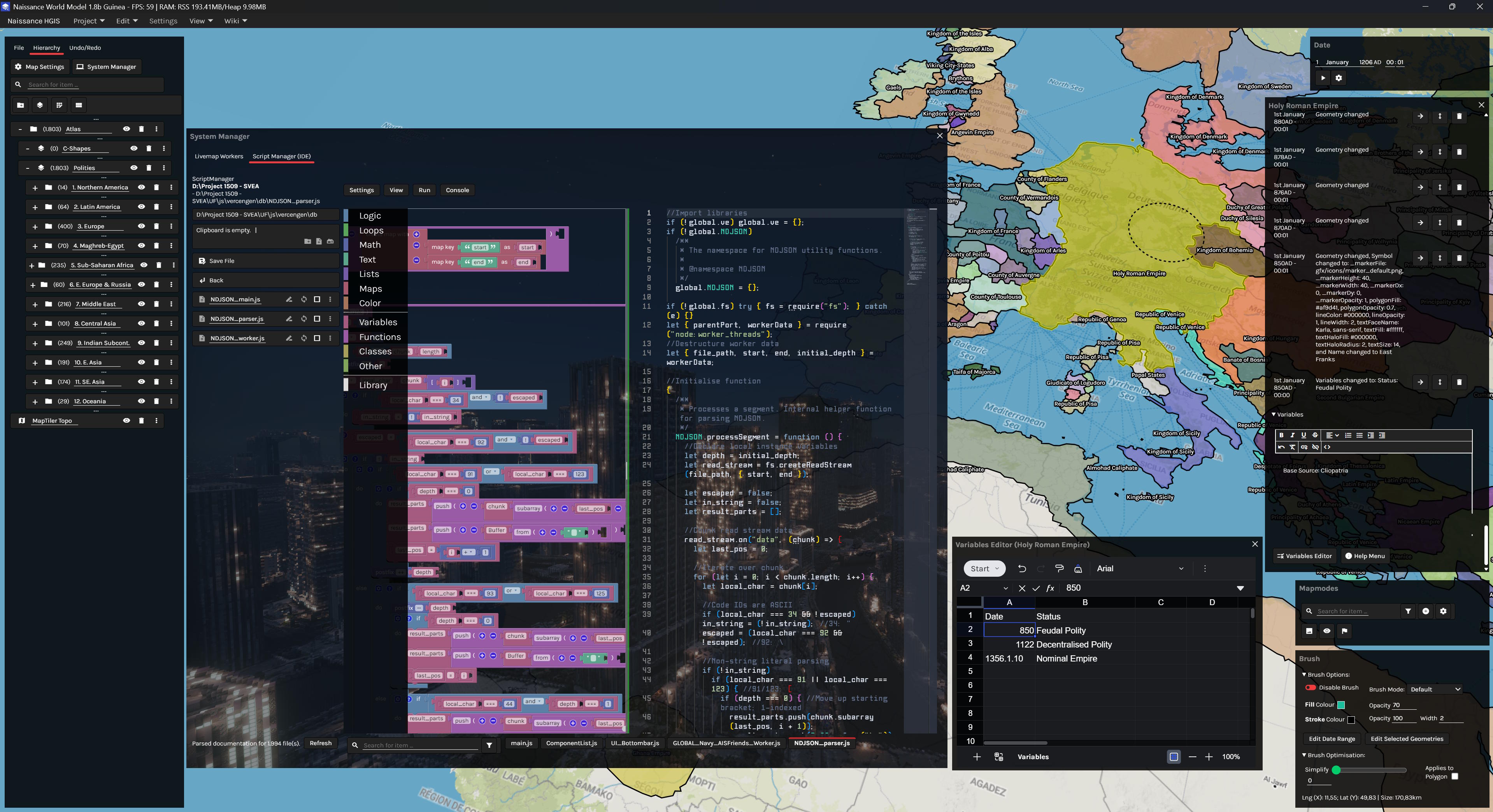Click the Edit Date Range button
Image resolution: width=1493 pixels, height=812 pixels.
(1332, 739)
